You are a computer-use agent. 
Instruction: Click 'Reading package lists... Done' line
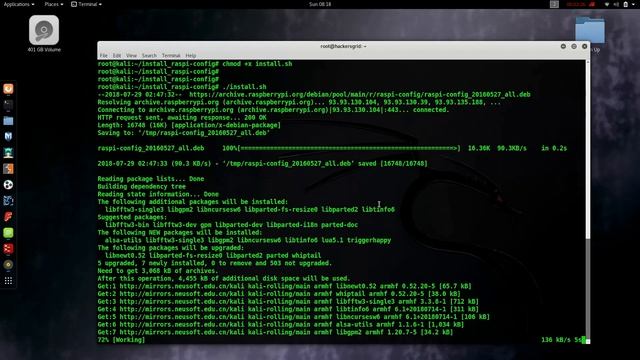[x=151, y=179]
